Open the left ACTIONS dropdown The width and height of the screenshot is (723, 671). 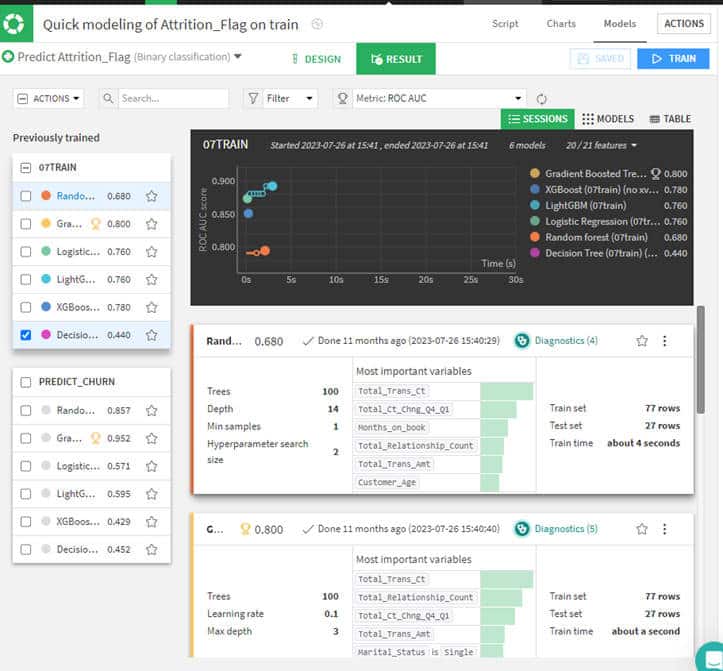click(x=48, y=98)
